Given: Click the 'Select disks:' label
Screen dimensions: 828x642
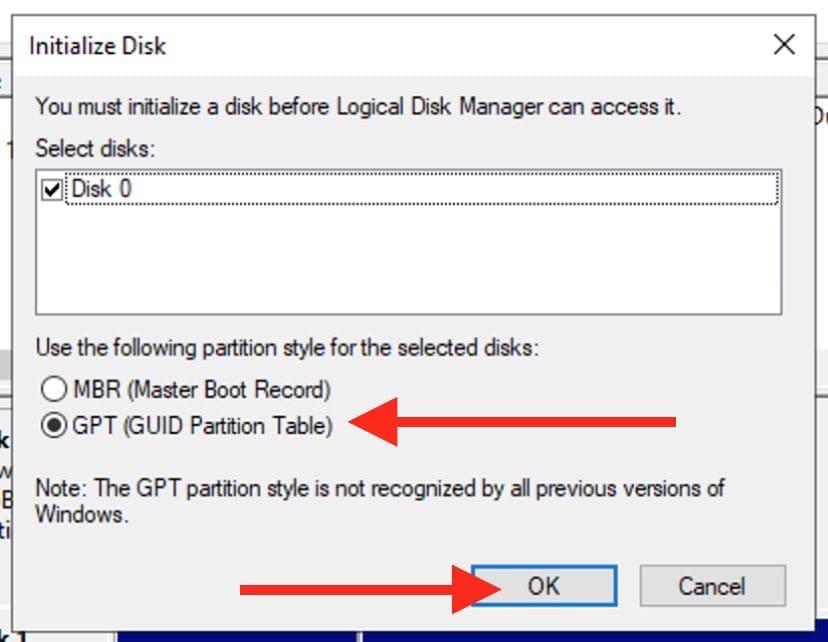Looking at the screenshot, I should tap(96, 148).
